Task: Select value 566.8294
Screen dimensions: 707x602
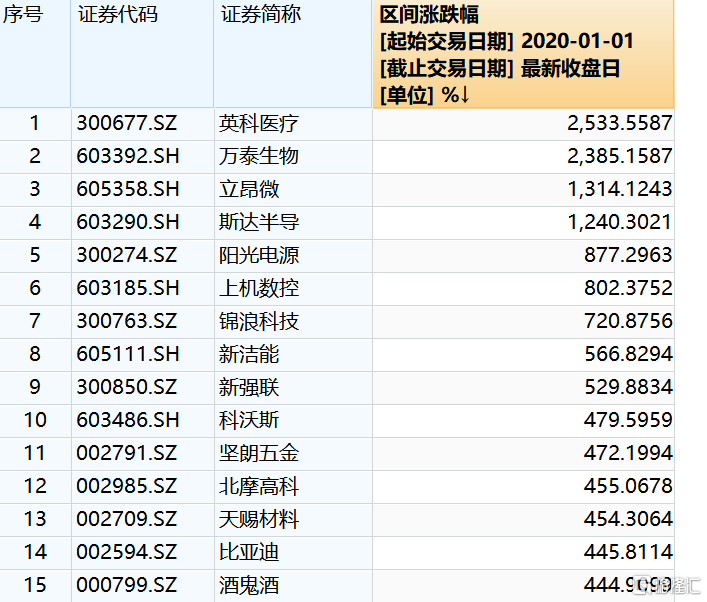Action: 628,354
